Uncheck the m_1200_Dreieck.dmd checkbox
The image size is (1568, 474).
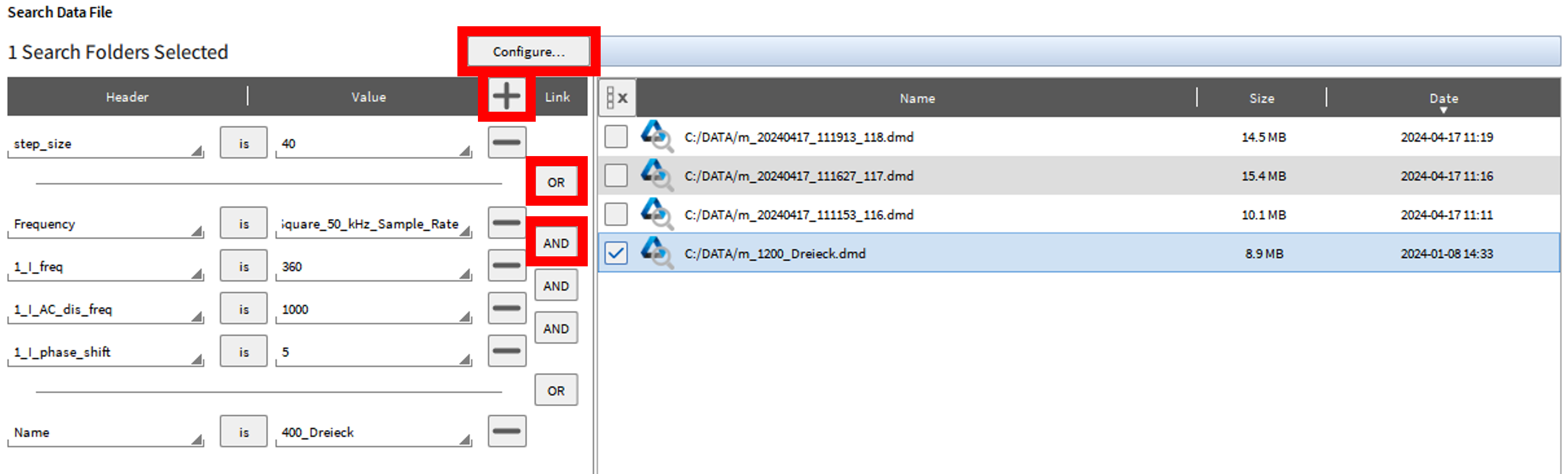(x=616, y=253)
